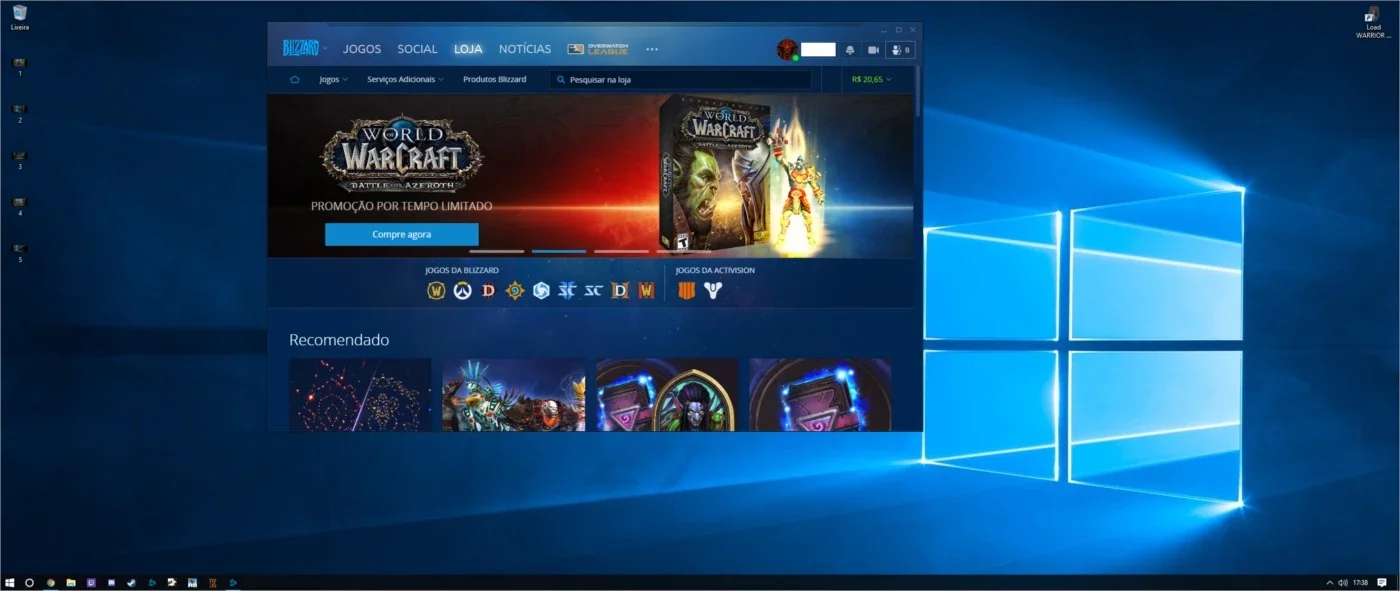Image resolution: width=1400 pixels, height=591 pixels.
Task: Open the troll characters recommended thumbnail
Action: coord(514,395)
